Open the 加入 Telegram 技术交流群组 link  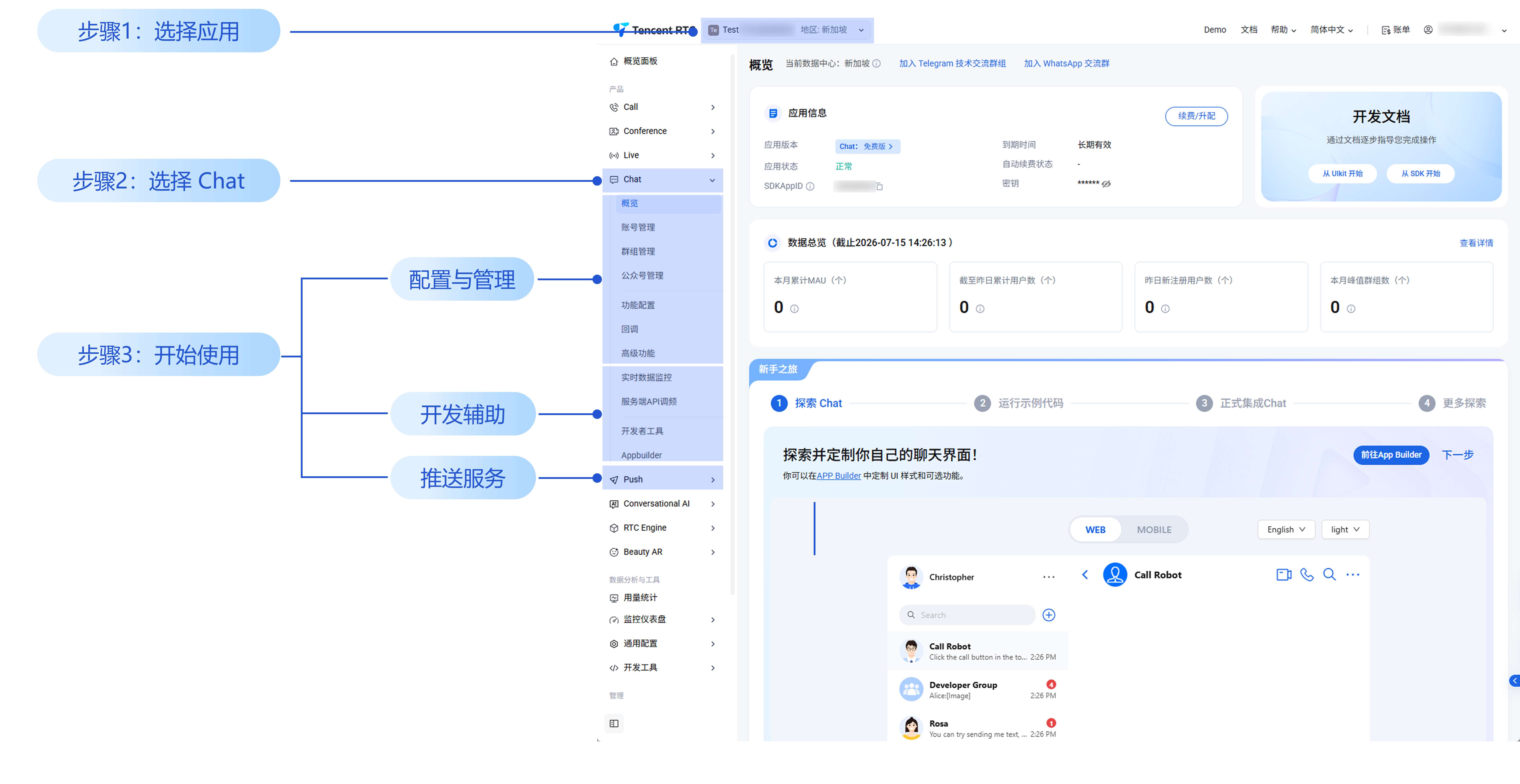pyautogui.click(x=952, y=64)
